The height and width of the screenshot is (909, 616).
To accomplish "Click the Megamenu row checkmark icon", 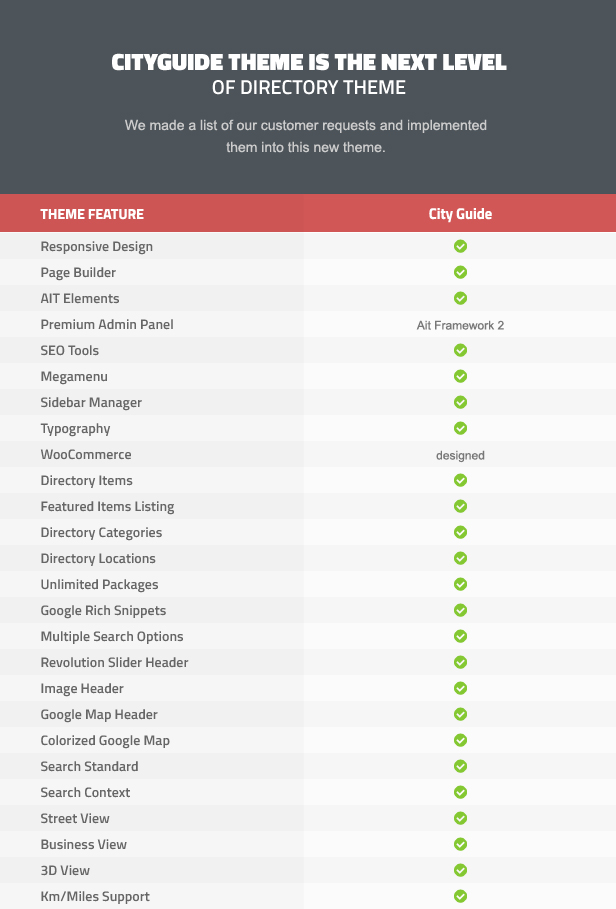I will coord(460,376).
